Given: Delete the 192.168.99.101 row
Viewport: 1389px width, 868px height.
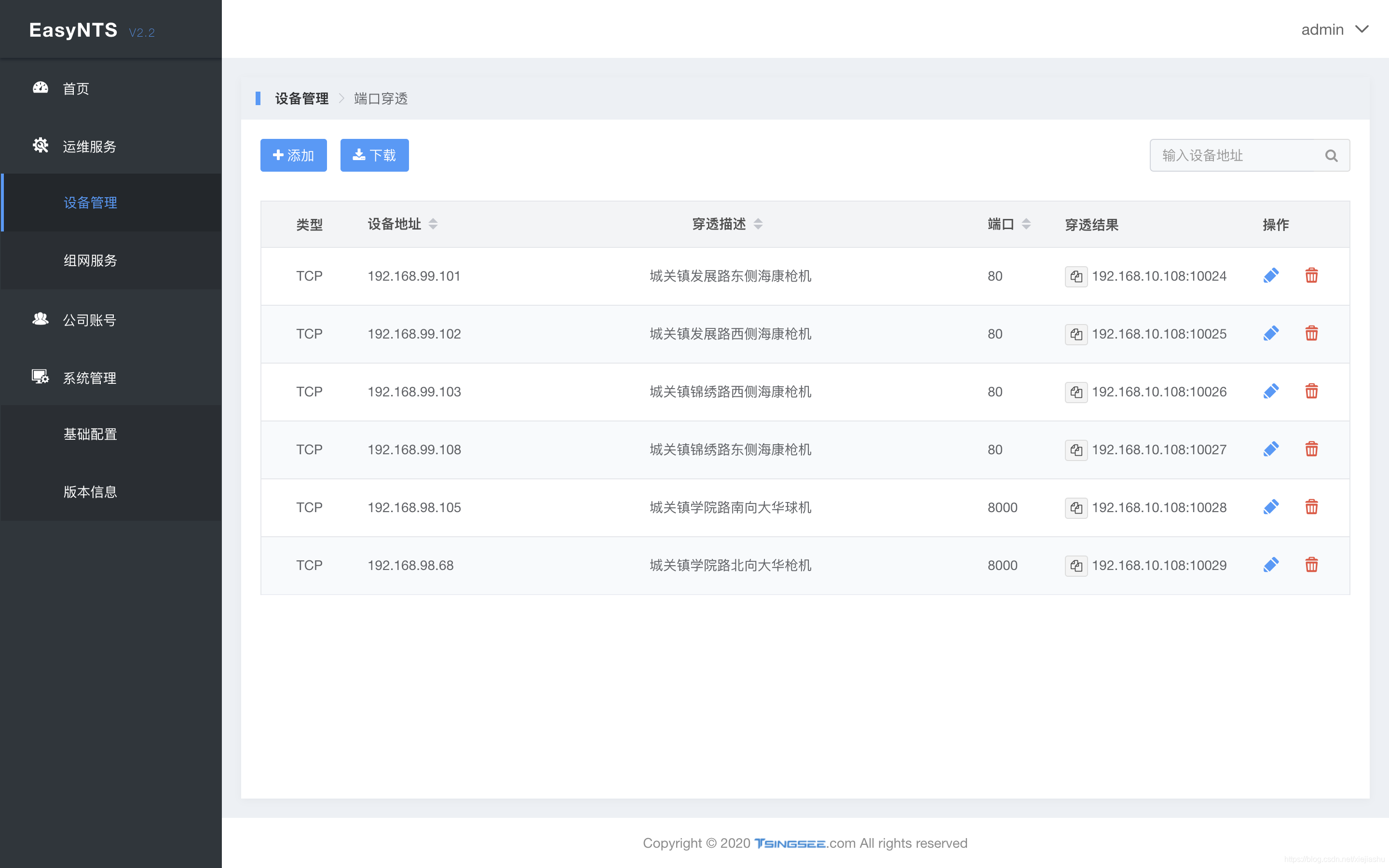Looking at the screenshot, I should (x=1311, y=275).
